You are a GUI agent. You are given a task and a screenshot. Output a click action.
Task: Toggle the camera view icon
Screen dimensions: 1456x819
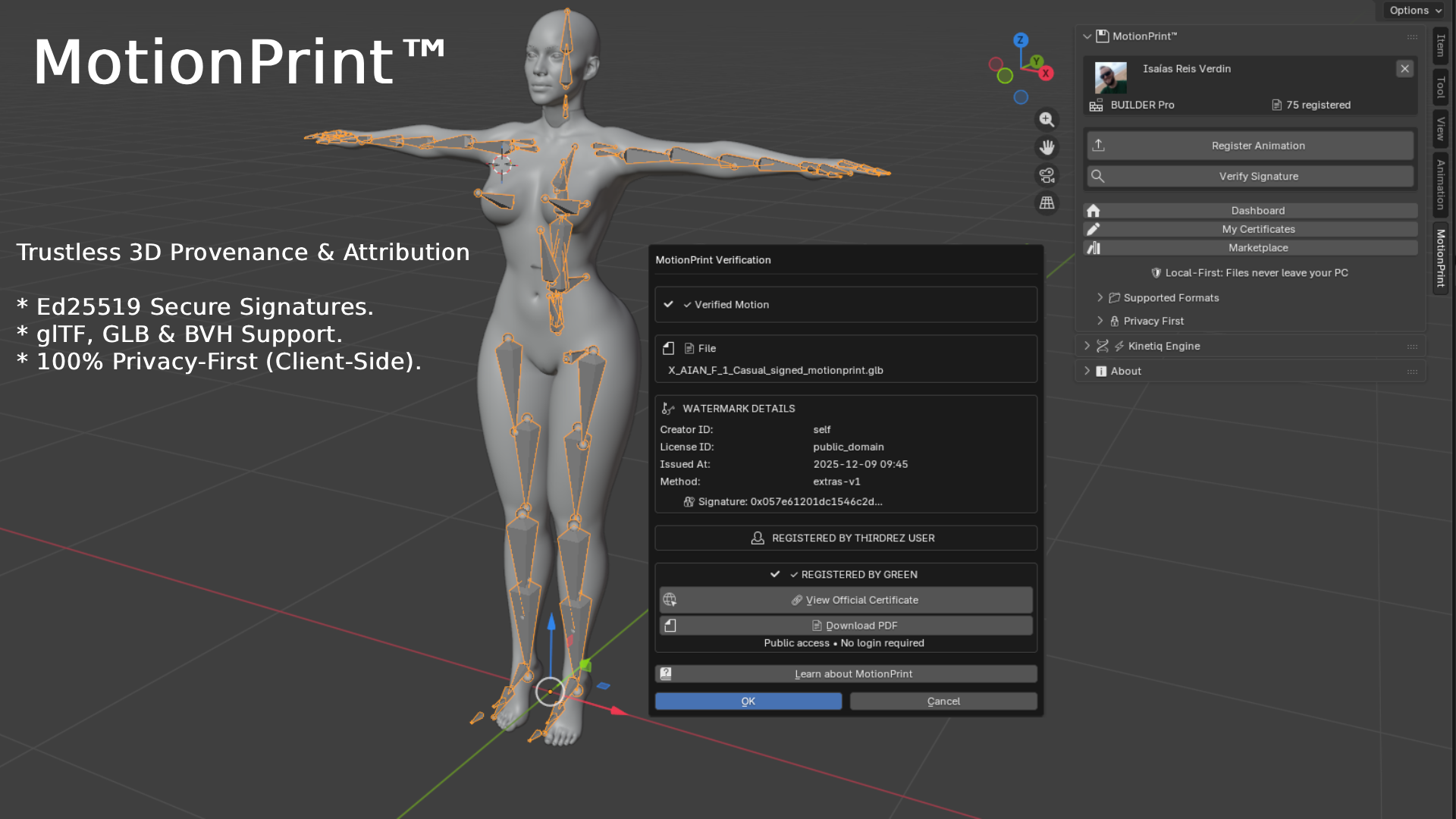point(1046,175)
